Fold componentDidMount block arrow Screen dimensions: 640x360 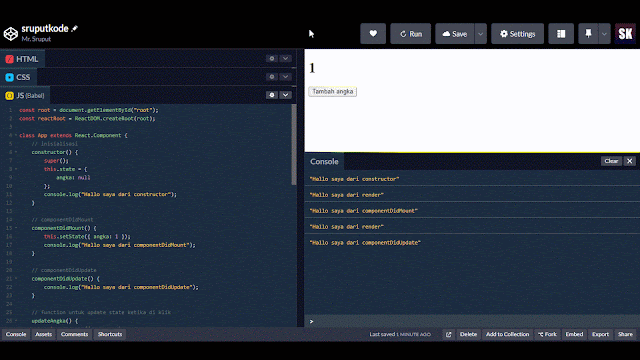(16, 228)
